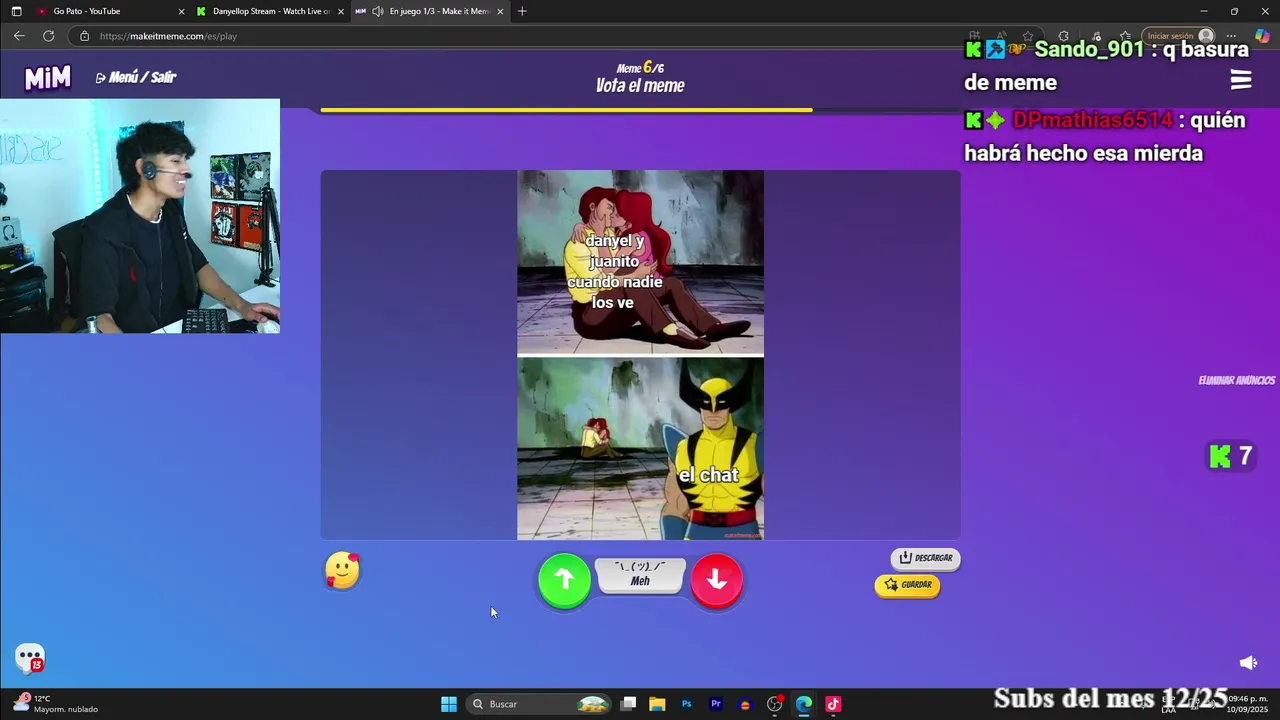Click Menú / Salir
Image resolution: width=1280 pixels, height=720 pixels.
click(136, 77)
